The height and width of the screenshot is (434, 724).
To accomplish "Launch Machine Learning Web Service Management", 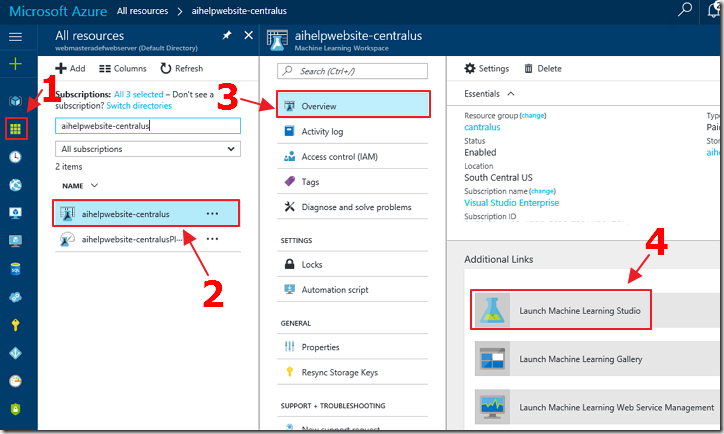I will 599,407.
